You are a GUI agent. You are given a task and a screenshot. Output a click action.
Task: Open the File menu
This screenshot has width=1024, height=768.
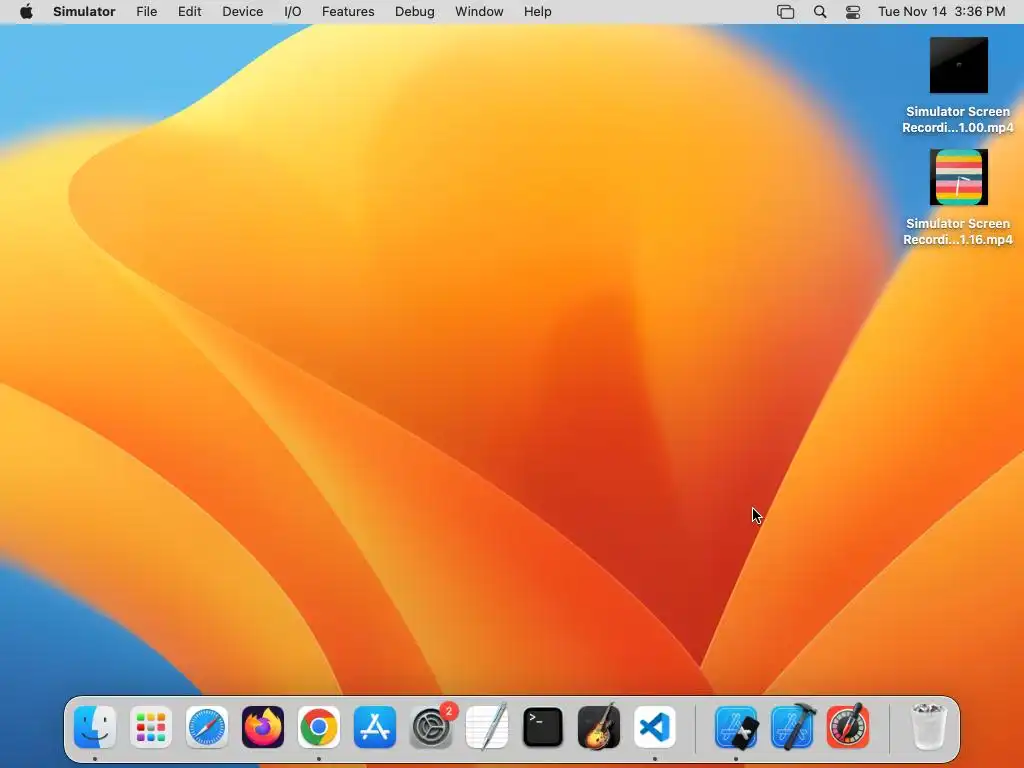pos(146,12)
